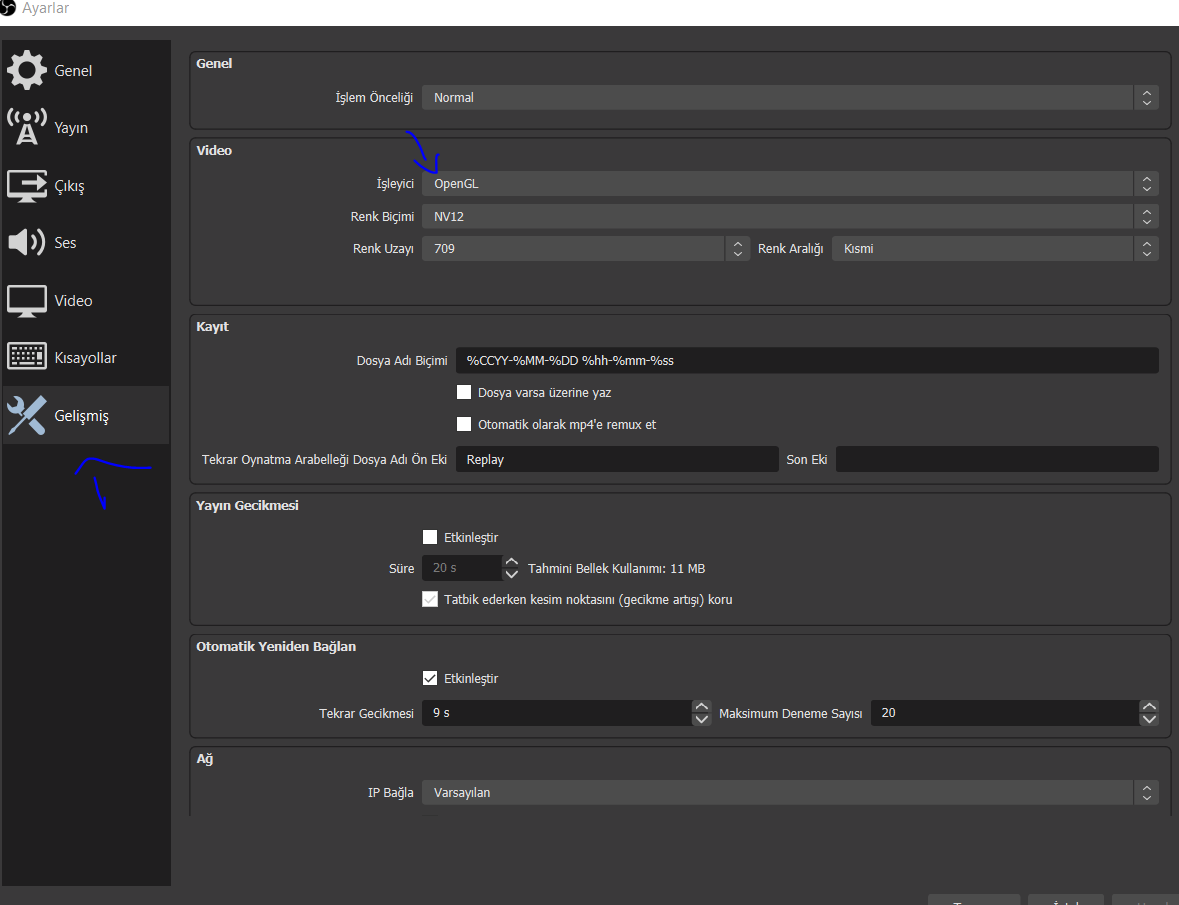Tick 'Otomatik olarak mp4'e remux et'
1179x905 pixels.
(x=464, y=424)
